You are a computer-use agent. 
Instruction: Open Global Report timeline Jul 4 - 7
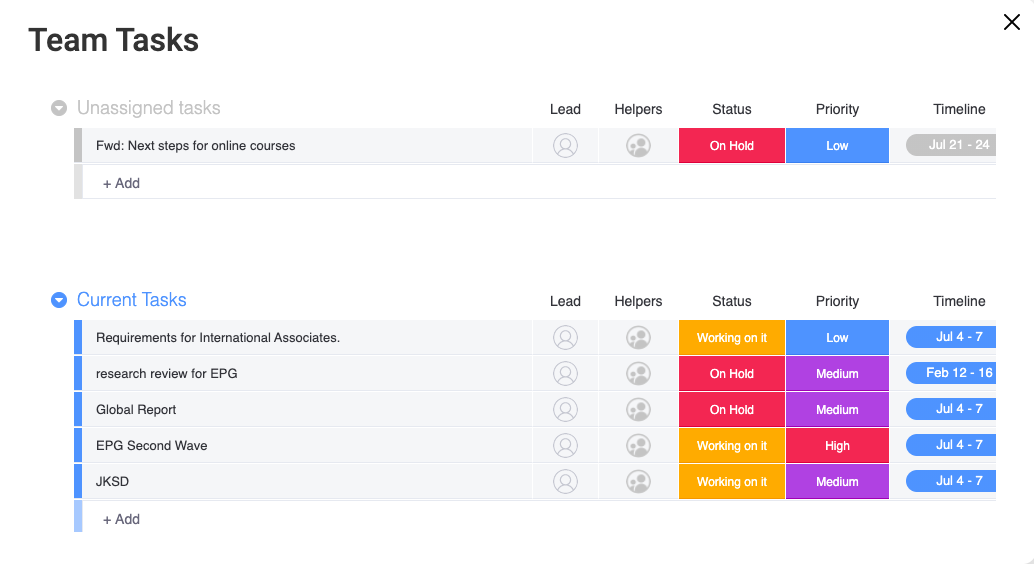951,409
